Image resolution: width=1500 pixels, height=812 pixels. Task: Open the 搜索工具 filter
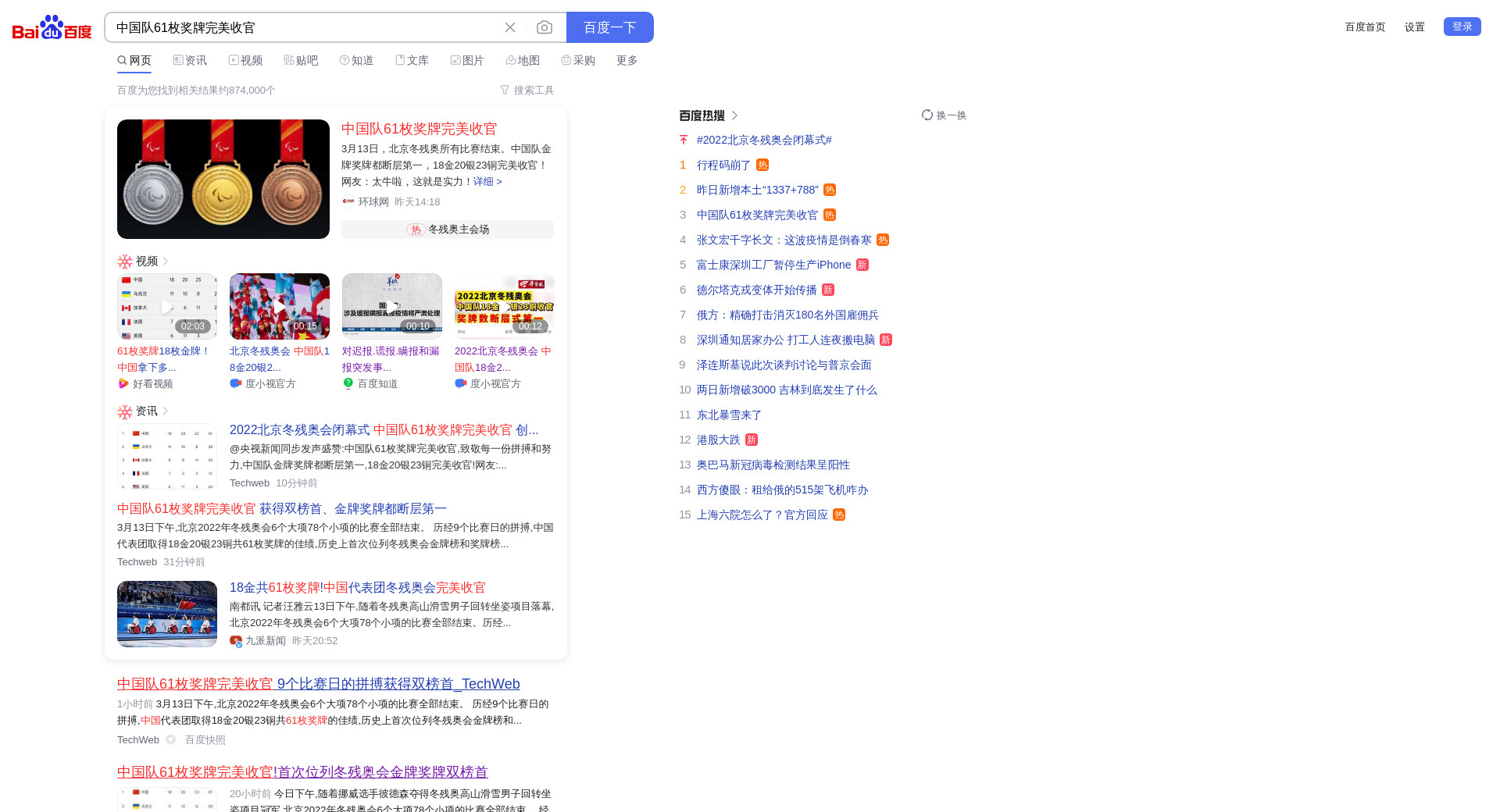(527, 91)
